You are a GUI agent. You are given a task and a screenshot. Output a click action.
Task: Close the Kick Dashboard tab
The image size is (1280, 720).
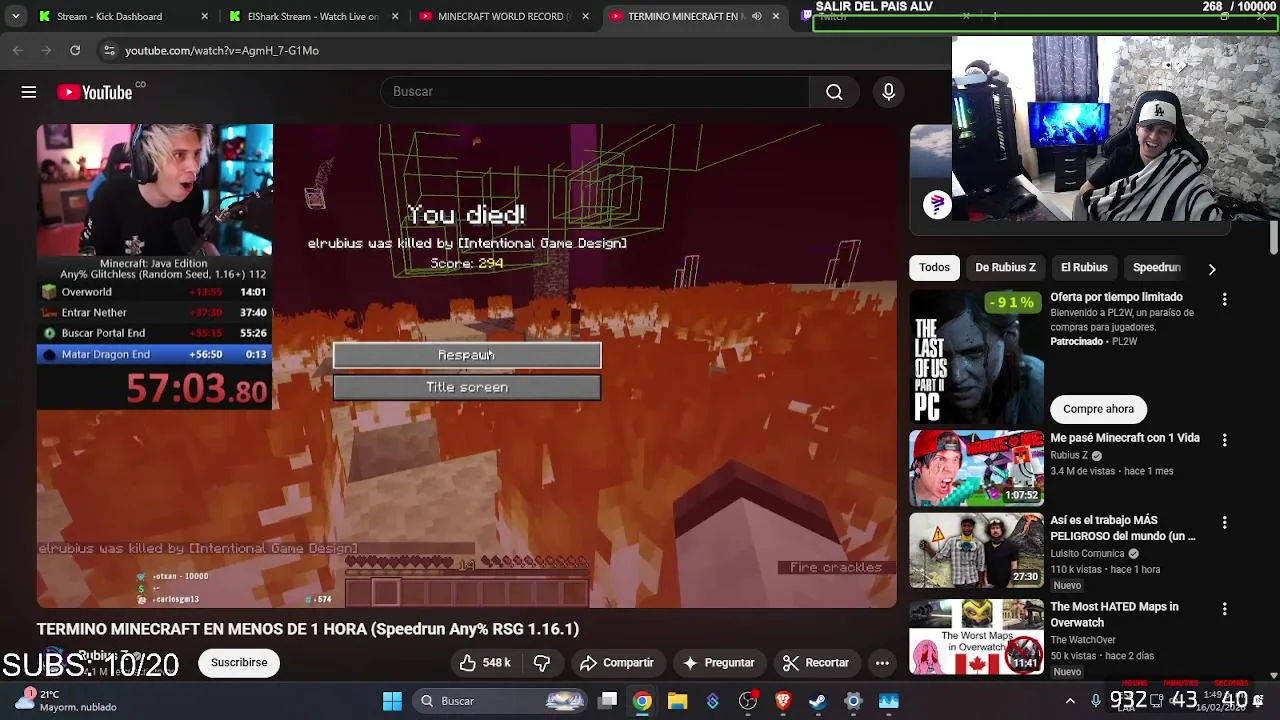click(205, 16)
